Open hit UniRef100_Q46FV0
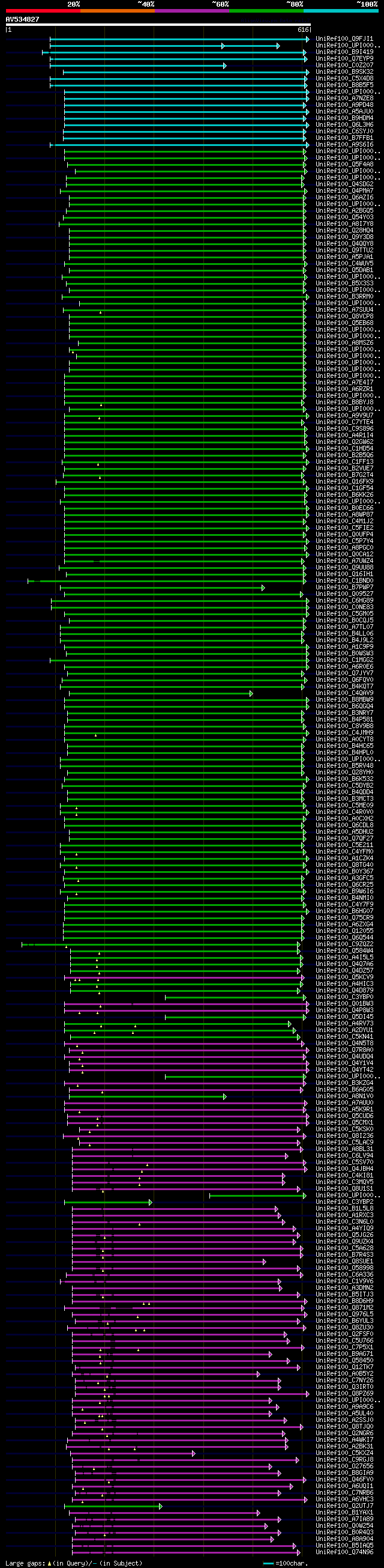Screen dimensions: 384x1568 (344, 1480)
